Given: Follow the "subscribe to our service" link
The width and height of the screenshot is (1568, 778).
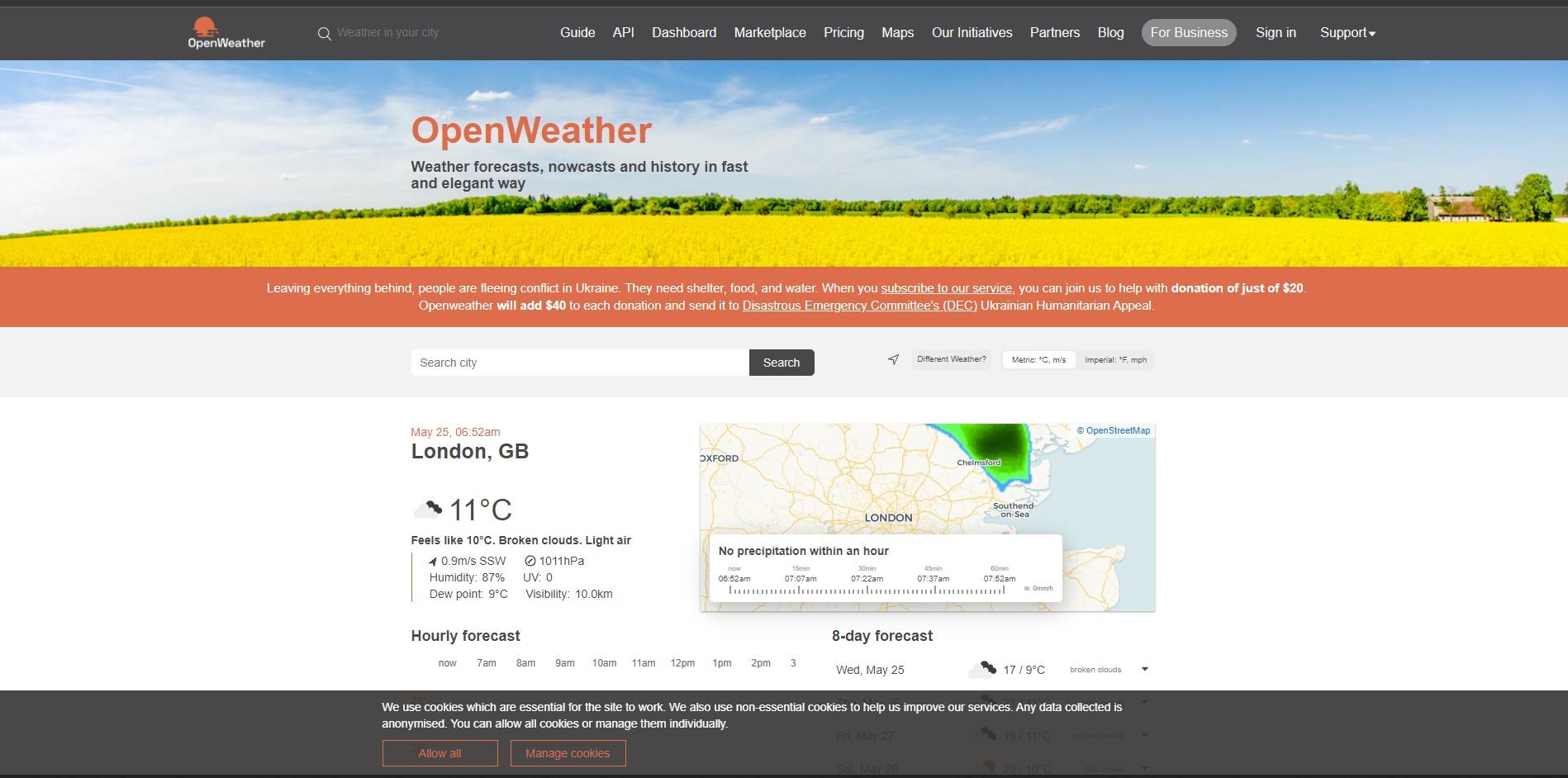Looking at the screenshot, I should pyautogui.click(x=946, y=288).
